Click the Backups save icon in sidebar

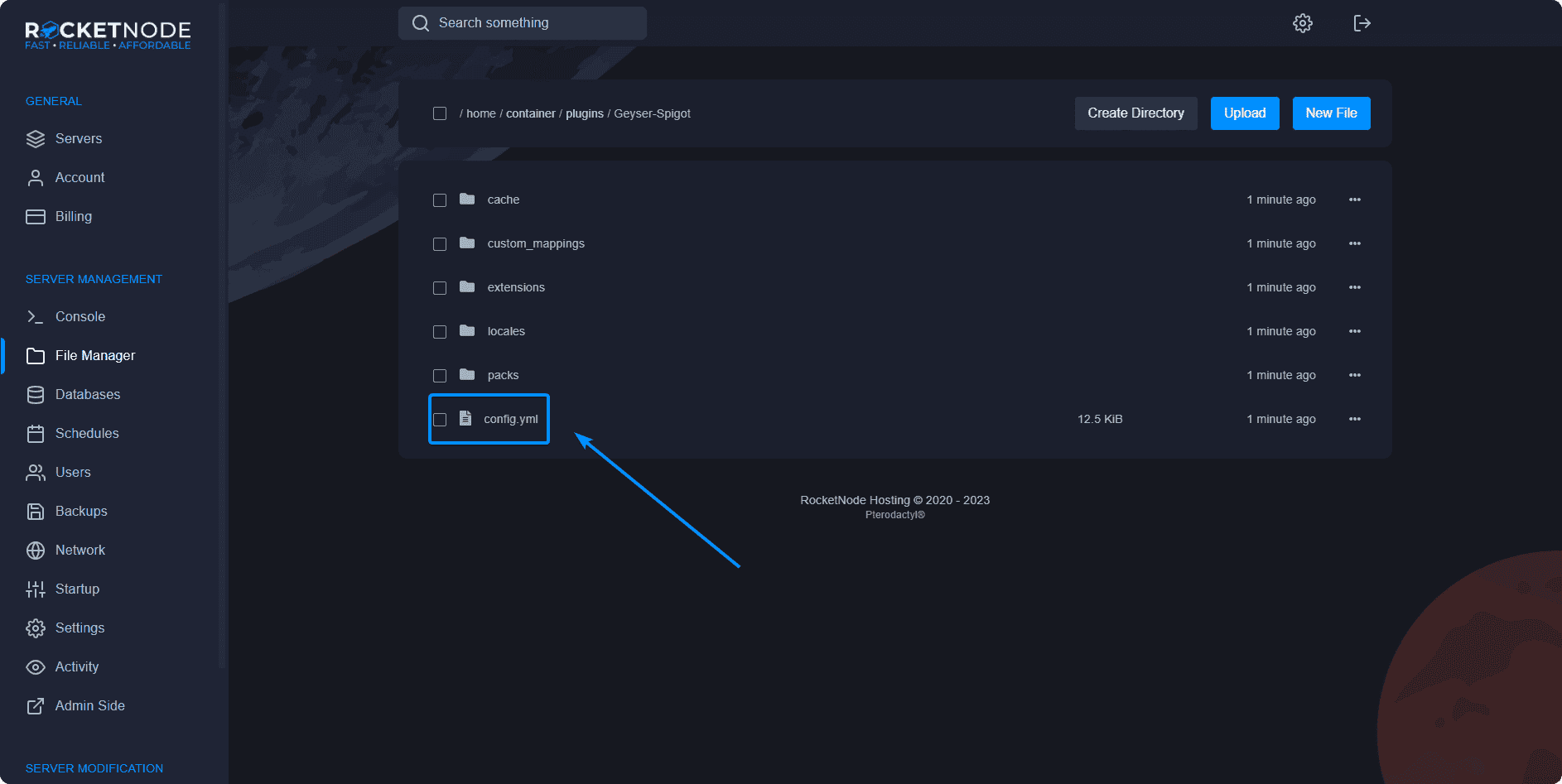pos(35,512)
